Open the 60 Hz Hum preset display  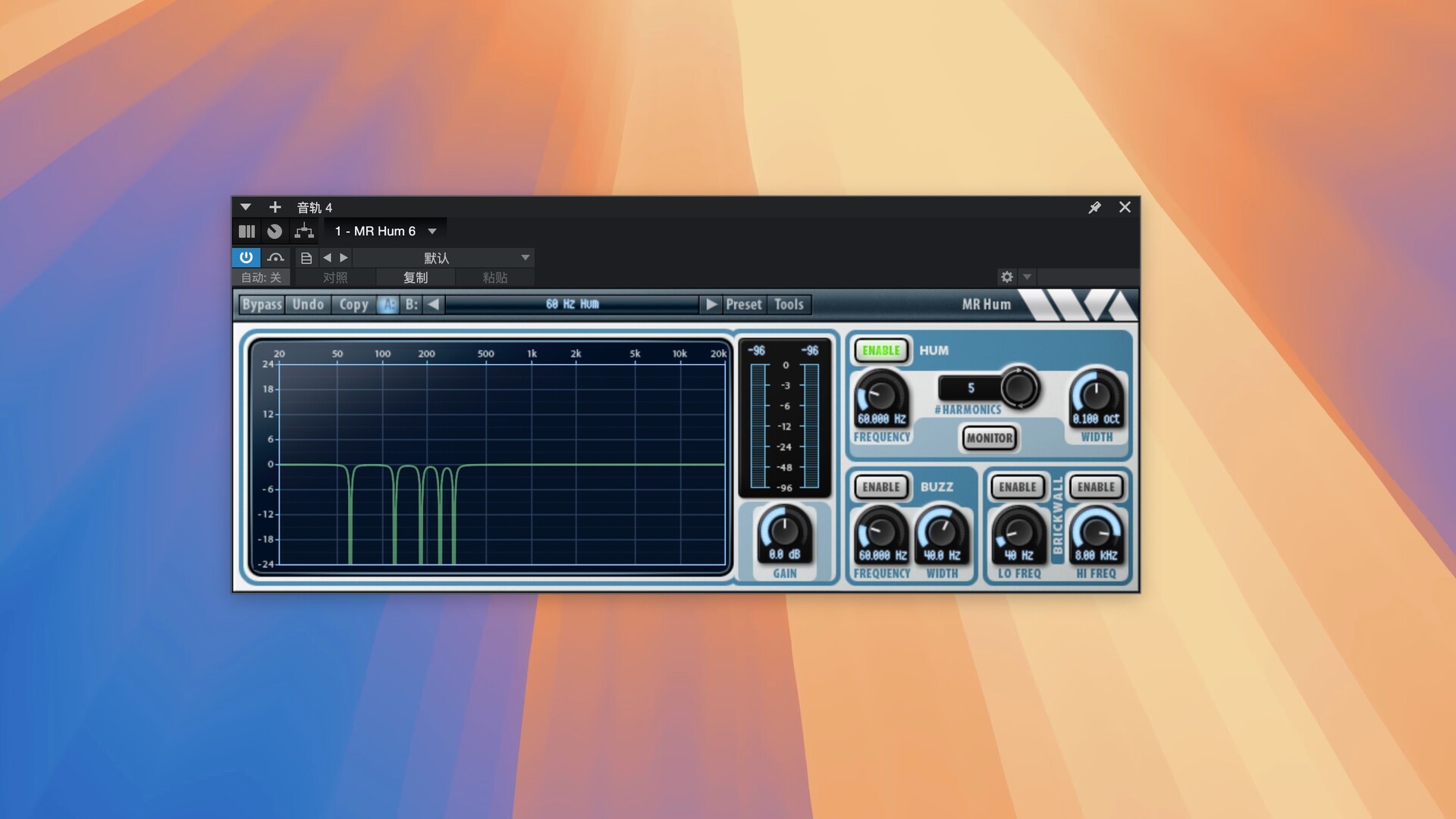(x=573, y=304)
